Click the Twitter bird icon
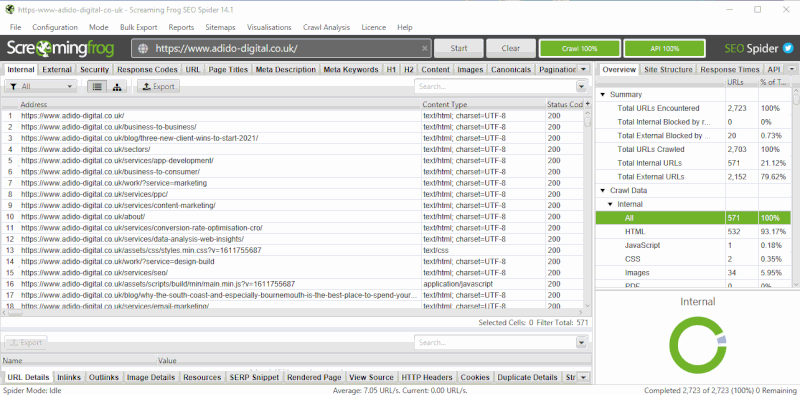Viewport: 800px width, 395px height. 788,48
